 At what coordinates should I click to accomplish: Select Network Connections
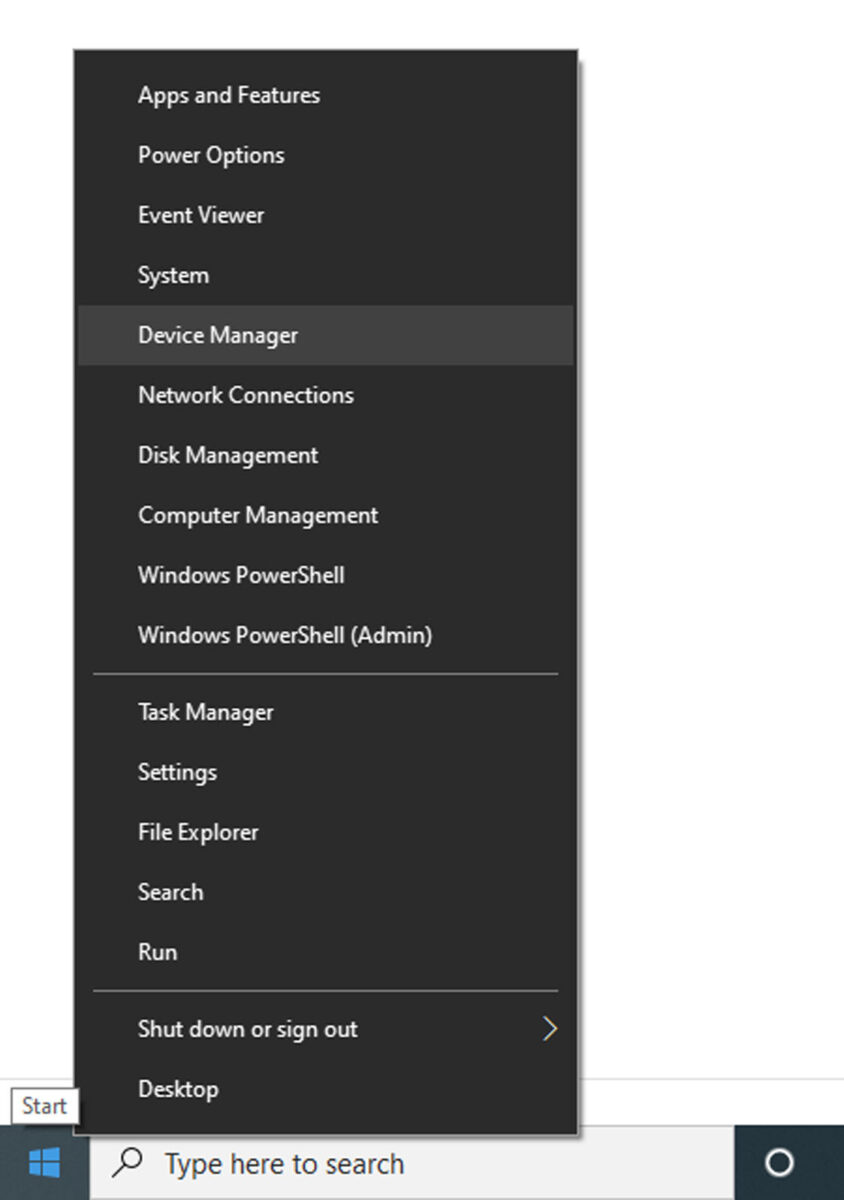click(x=245, y=395)
